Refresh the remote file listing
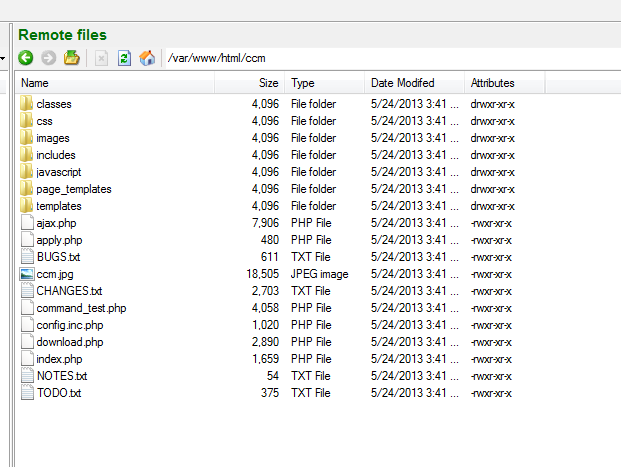The width and height of the screenshot is (621, 467). tap(124, 58)
